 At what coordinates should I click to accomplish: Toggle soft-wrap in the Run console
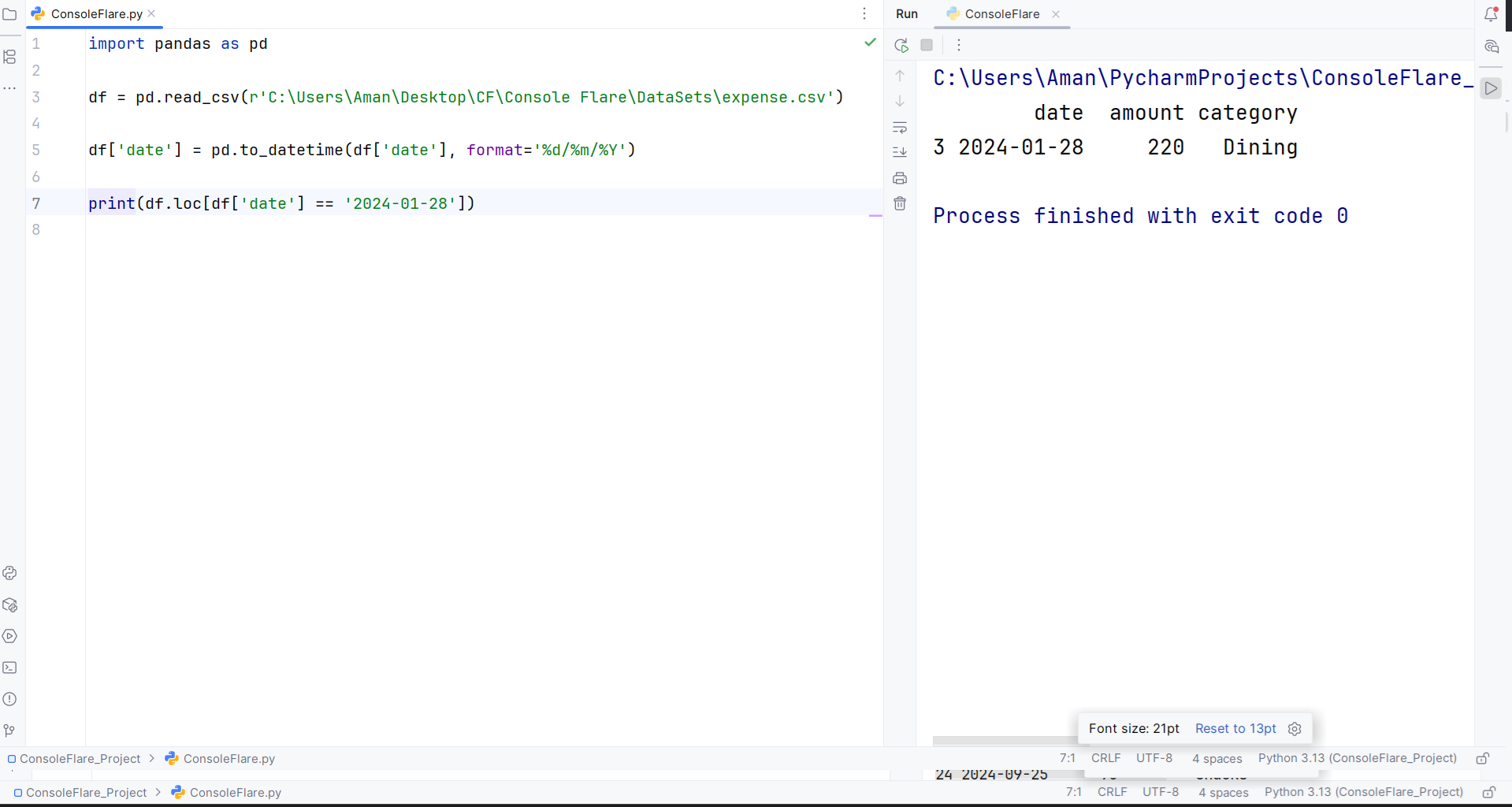pos(900,128)
